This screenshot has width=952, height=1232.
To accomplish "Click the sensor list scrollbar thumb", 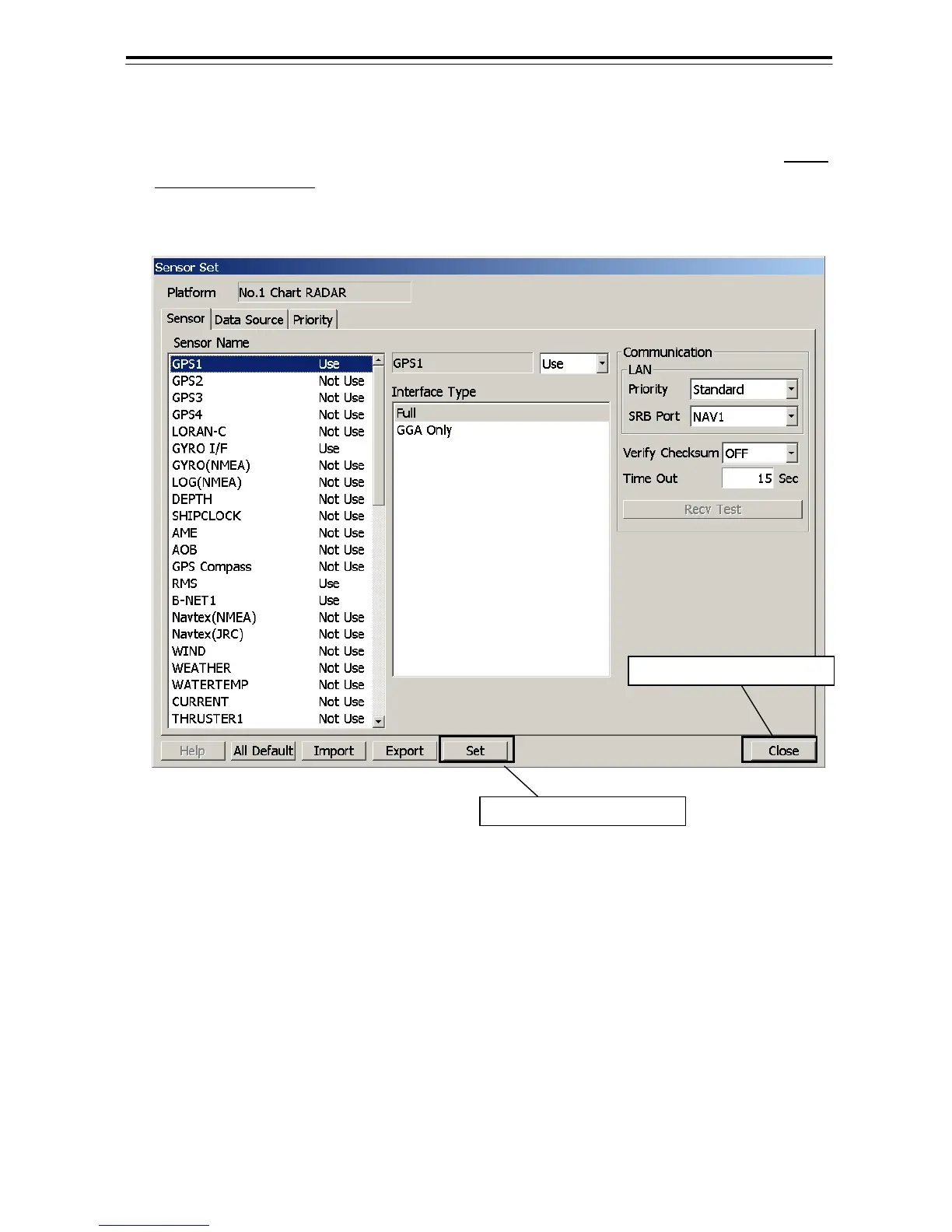I will [379, 436].
